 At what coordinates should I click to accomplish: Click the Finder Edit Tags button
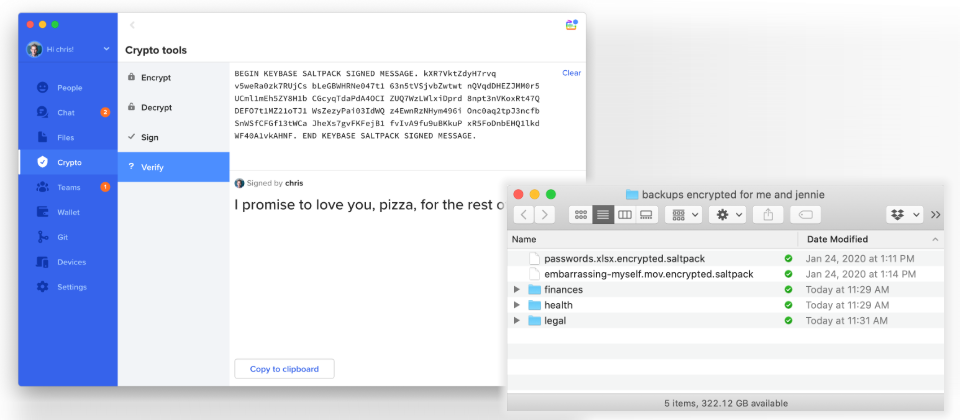(805, 214)
